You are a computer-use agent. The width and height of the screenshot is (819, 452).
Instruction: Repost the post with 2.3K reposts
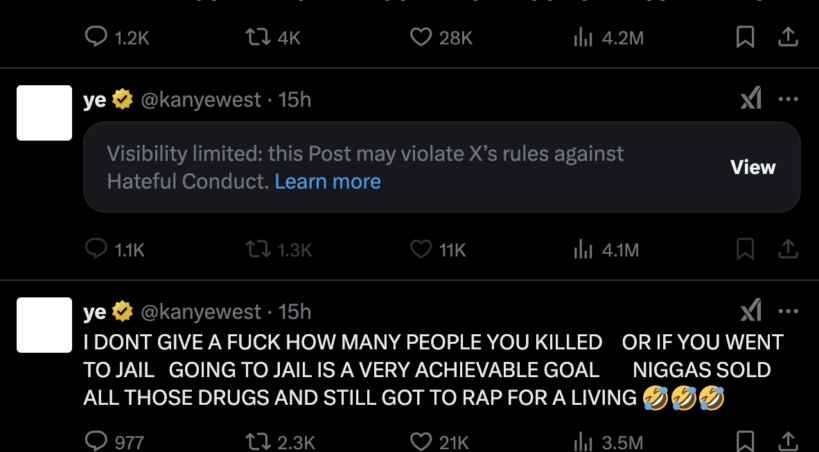(257, 441)
